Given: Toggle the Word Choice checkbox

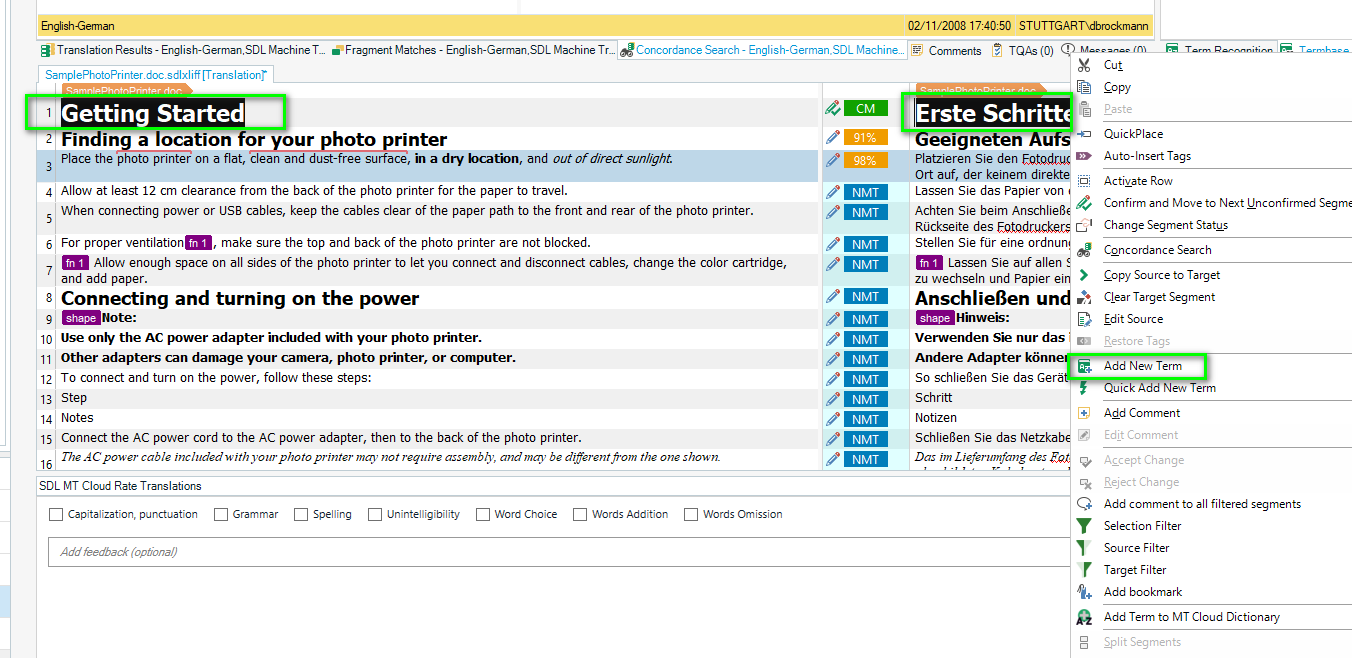Looking at the screenshot, I should tap(483, 514).
